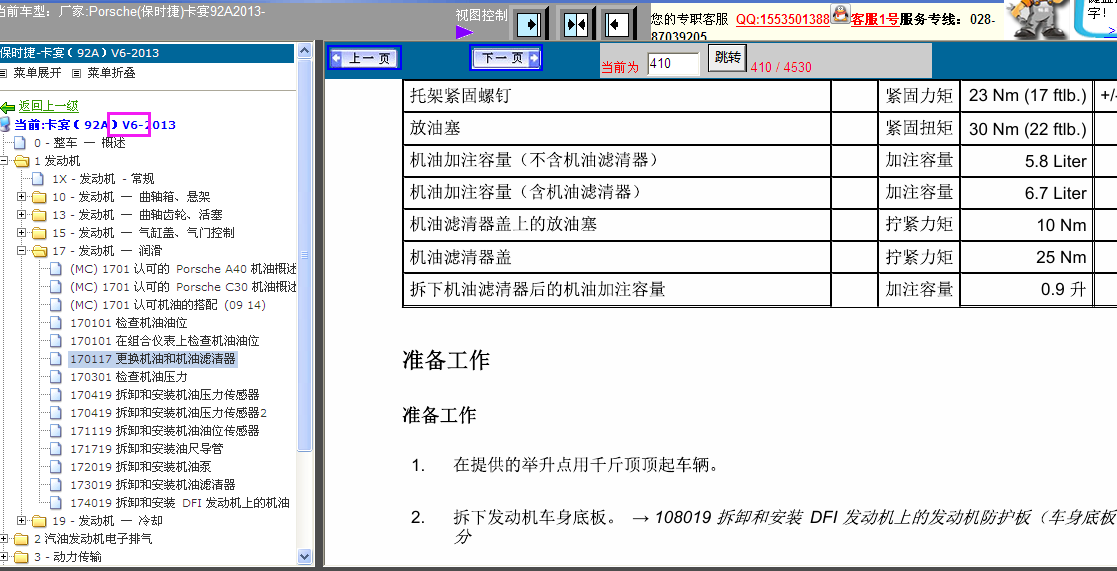
Task: Click the view control left-arrow icon
Action: coord(617,25)
